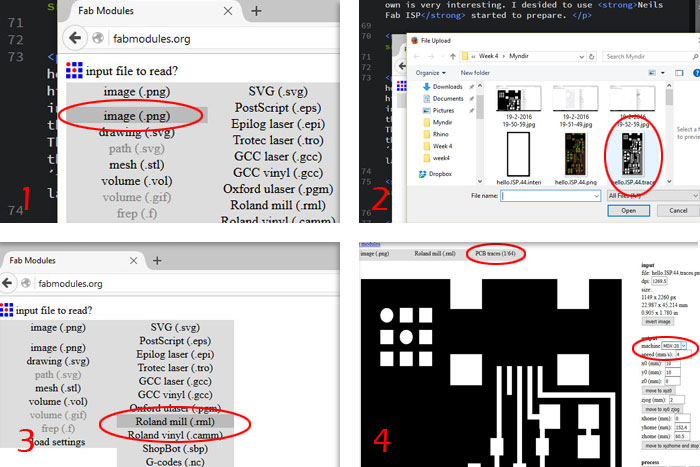Toggle the preview pane icon in File Upload
Image resolution: width=700 pixels, height=467 pixels.
[679, 73]
